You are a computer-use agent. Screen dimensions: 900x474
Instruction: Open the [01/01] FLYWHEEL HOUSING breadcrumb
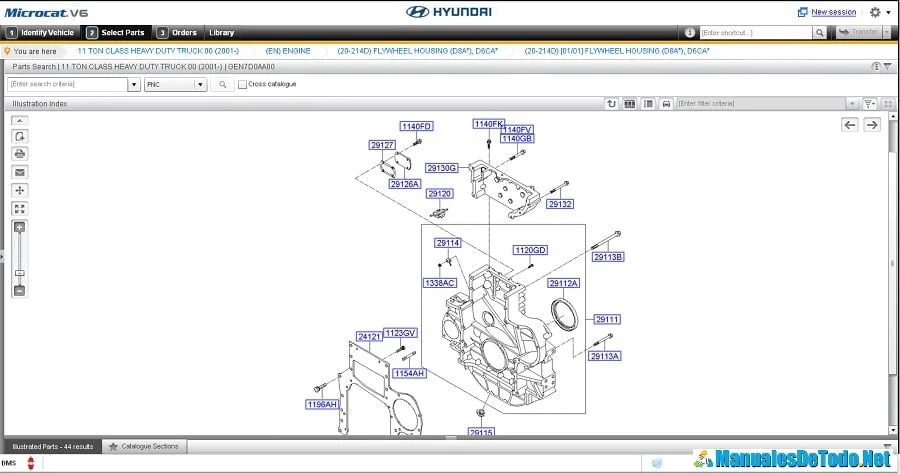tap(617, 51)
